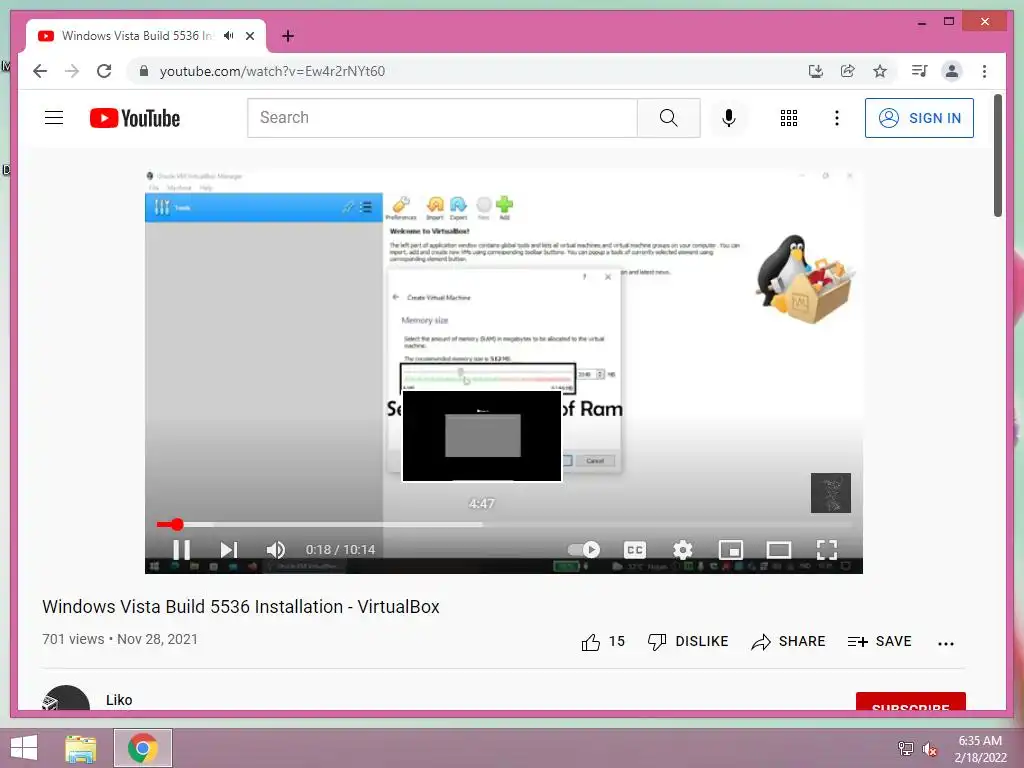Click the network tray icon
This screenshot has width=1024, height=768.
pyautogui.click(x=905, y=749)
